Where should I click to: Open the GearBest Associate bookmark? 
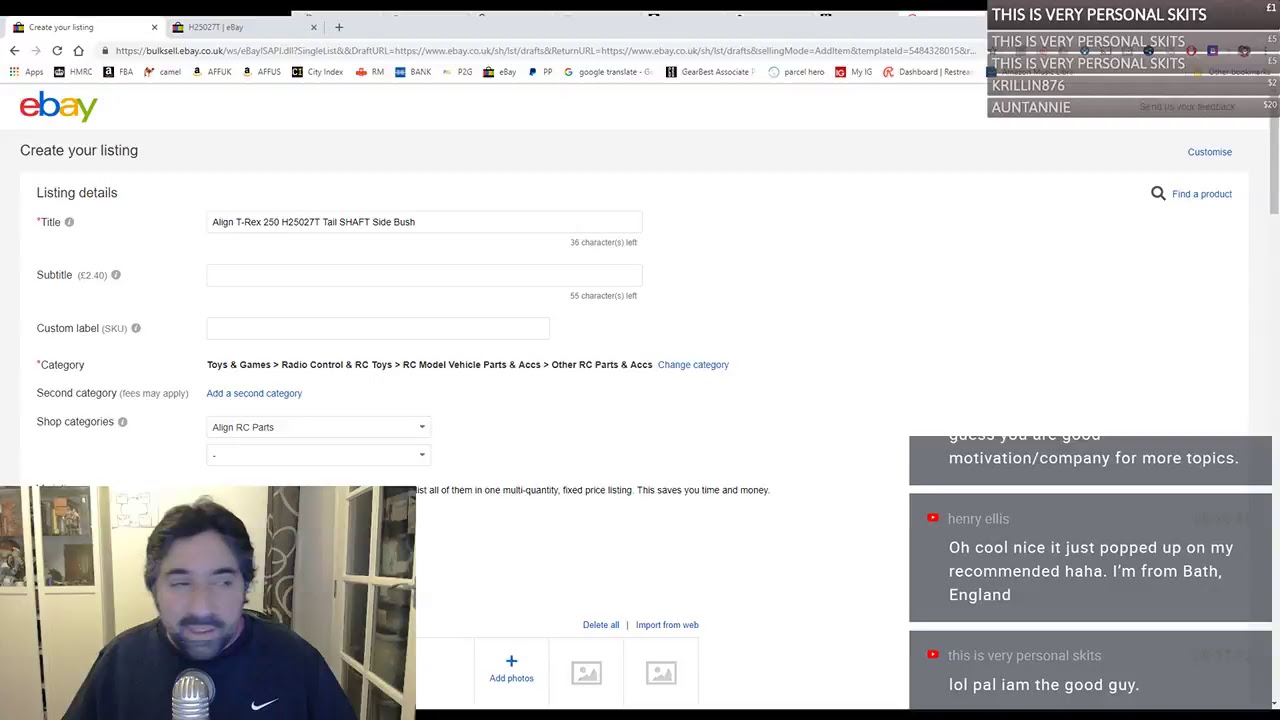coord(710,72)
